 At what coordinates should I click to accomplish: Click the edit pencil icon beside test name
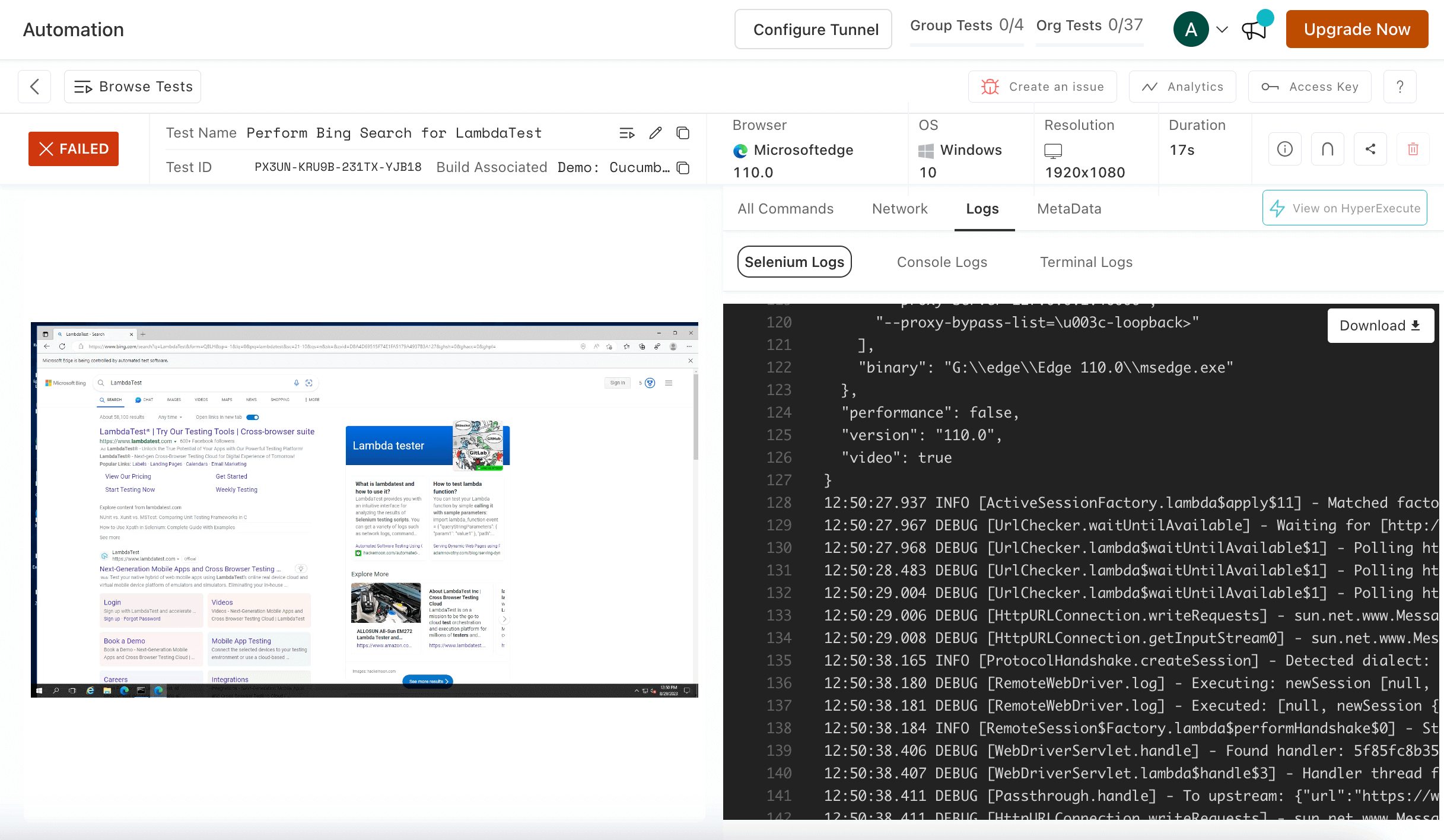click(x=656, y=133)
